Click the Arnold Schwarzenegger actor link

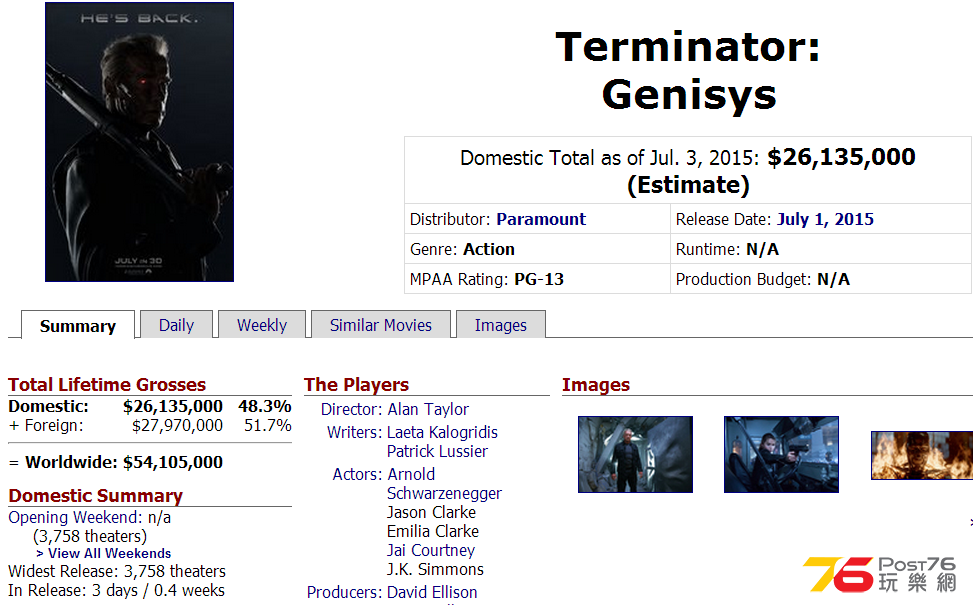pos(444,483)
